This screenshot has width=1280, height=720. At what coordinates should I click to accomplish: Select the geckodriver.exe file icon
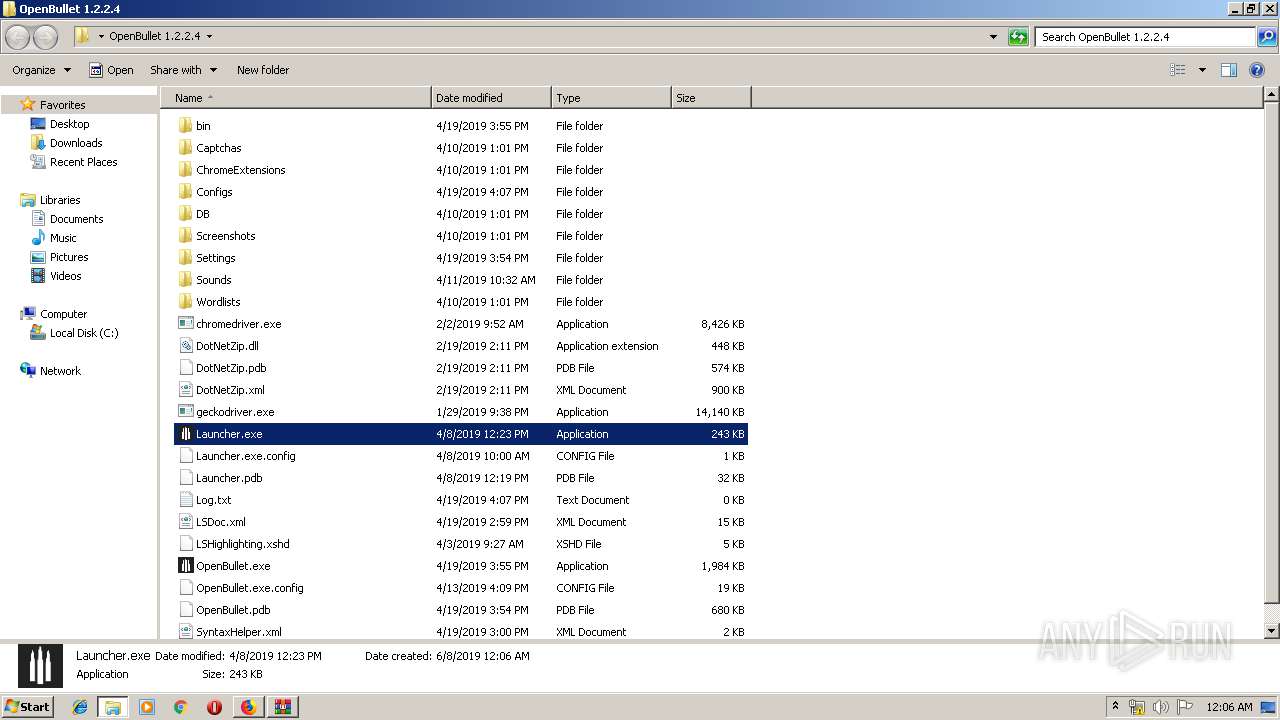185,412
